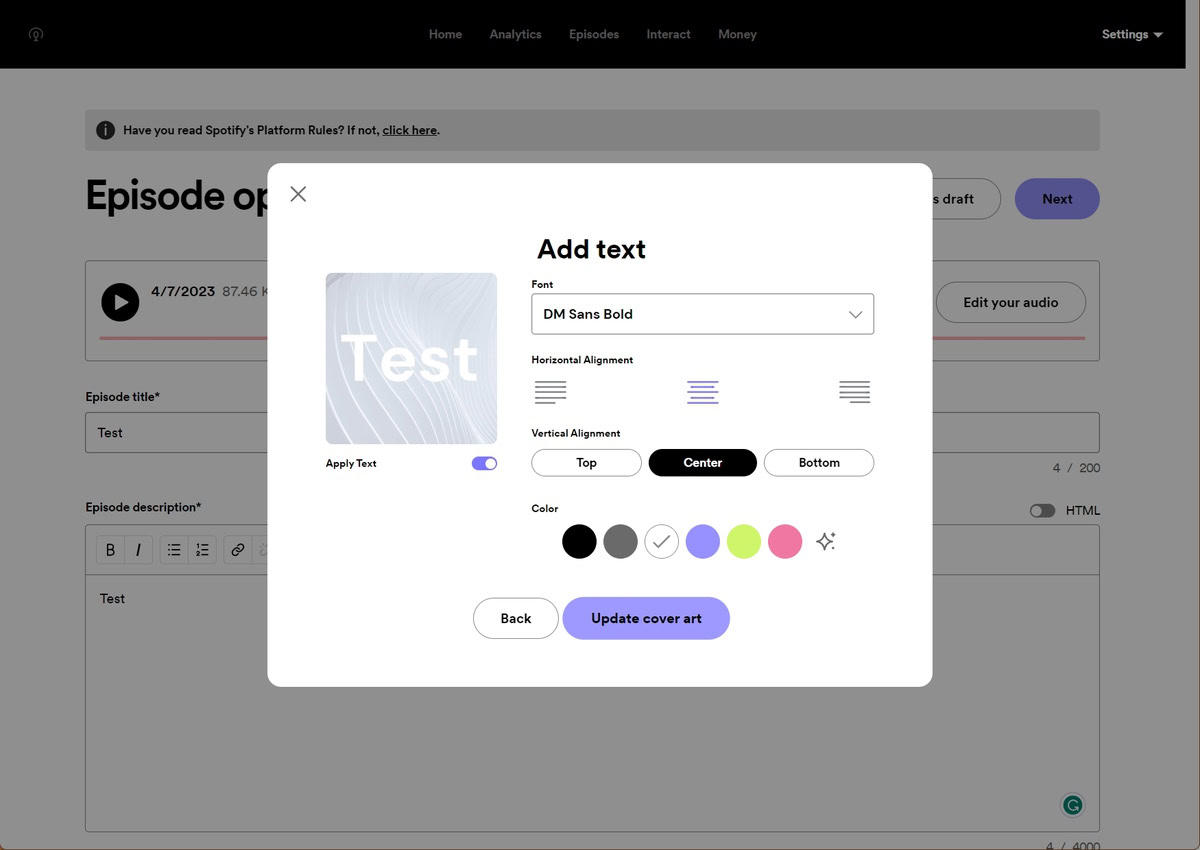Viewport: 1200px width, 850px height.
Task: Open the Font dropdown DM Sans Bold
Action: [x=703, y=314]
